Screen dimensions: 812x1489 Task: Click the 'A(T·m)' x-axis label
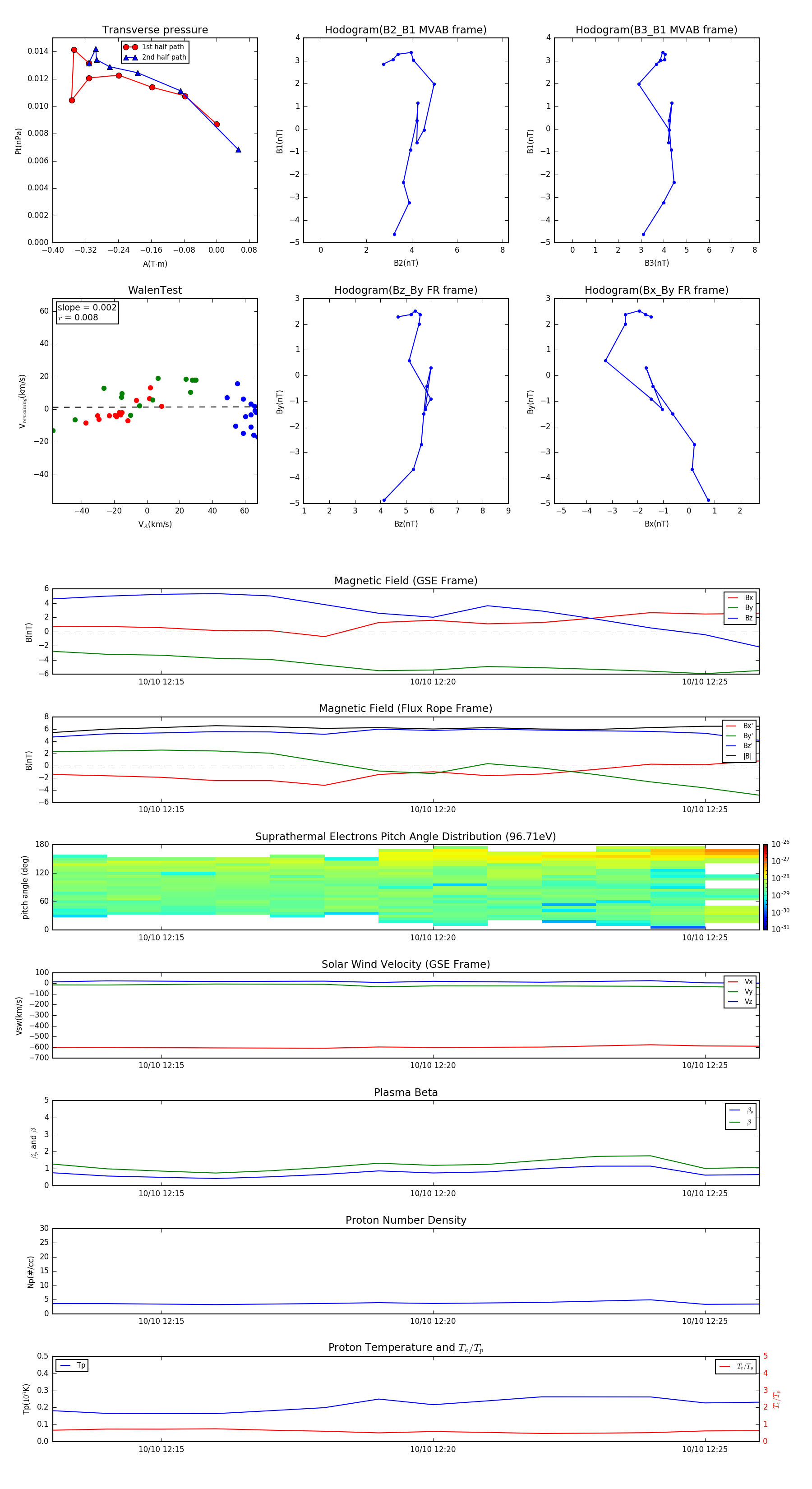click(x=155, y=264)
